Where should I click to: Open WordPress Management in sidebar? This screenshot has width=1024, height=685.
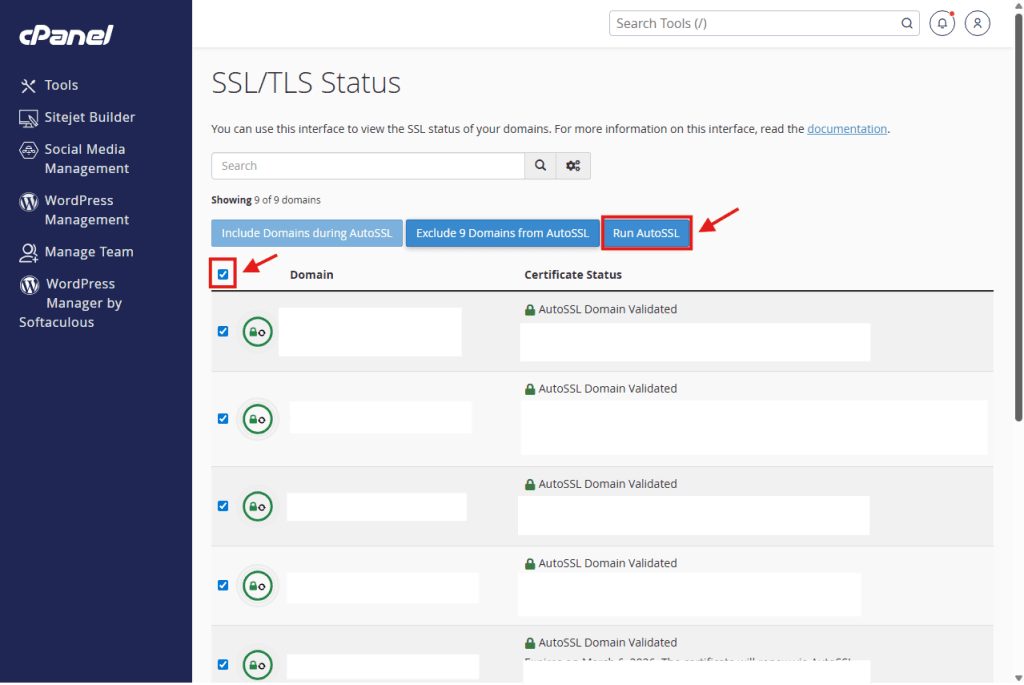[86, 210]
